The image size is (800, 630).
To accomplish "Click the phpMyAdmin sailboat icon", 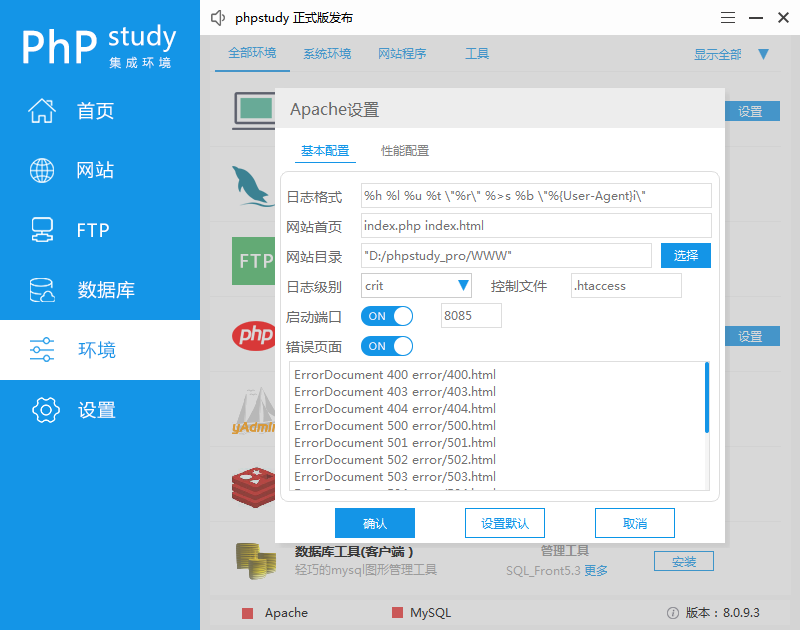I will 254,410.
